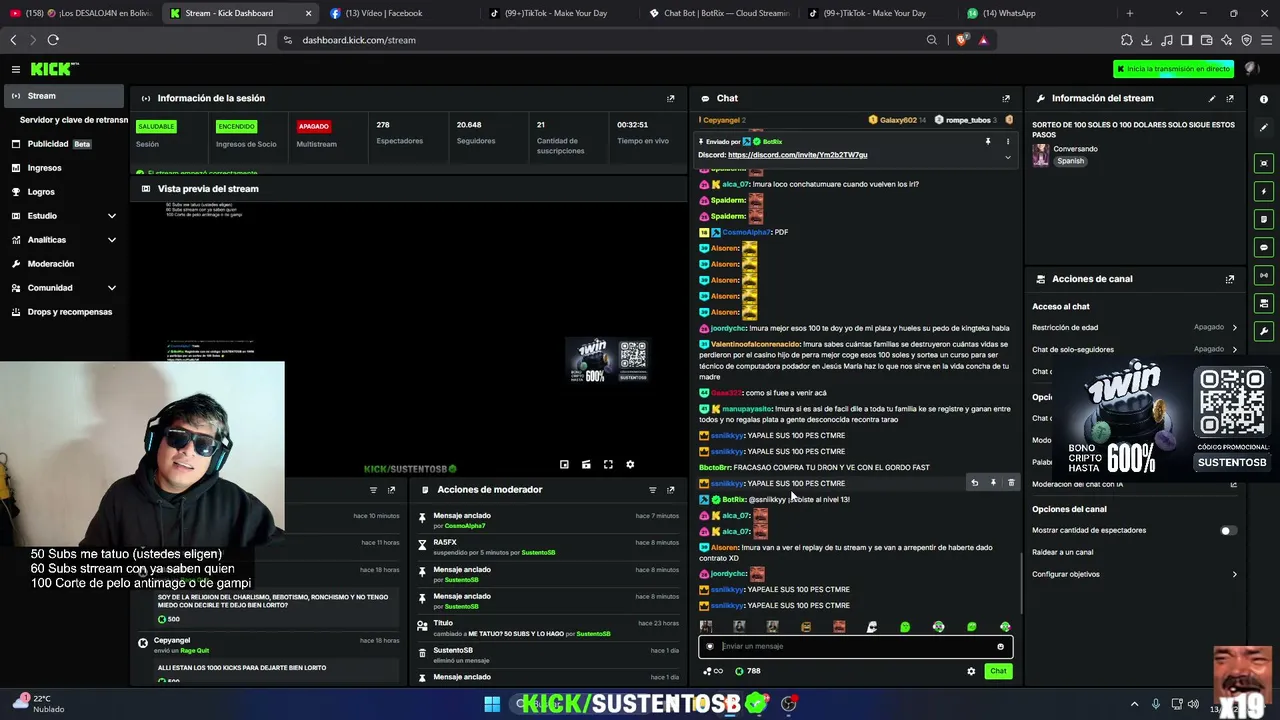Reply to the hovered ssnilkkyy chat message
This screenshot has height=720, width=1280.
(x=974, y=483)
